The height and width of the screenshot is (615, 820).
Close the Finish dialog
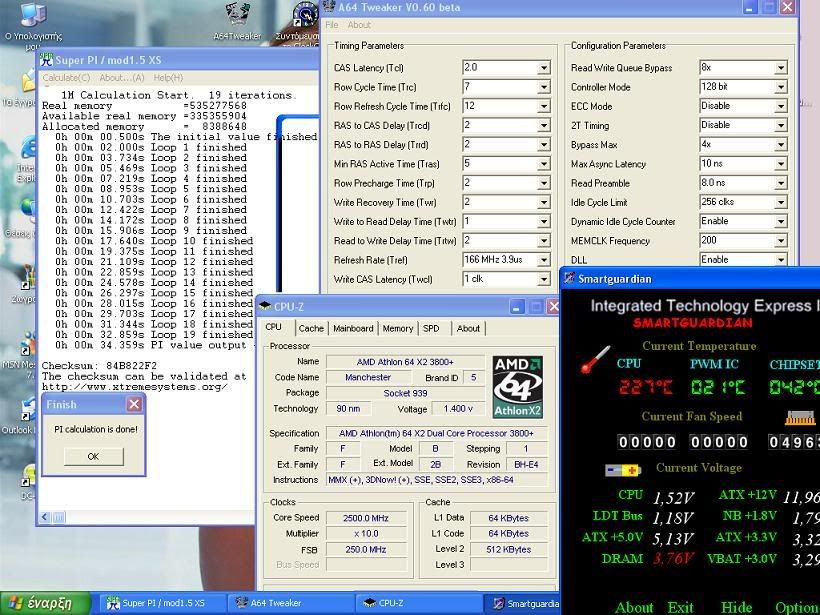click(134, 404)
